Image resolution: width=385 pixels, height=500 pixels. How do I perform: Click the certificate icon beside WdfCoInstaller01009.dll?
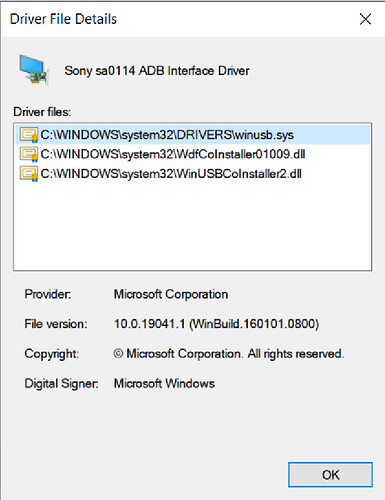click(28, 154)
